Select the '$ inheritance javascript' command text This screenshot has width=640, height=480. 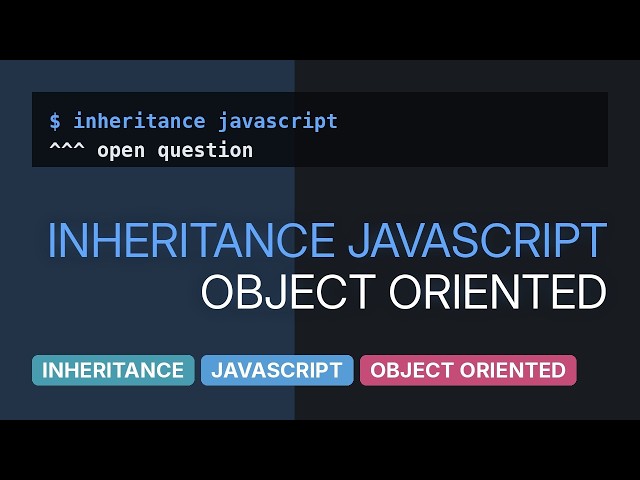193,121
